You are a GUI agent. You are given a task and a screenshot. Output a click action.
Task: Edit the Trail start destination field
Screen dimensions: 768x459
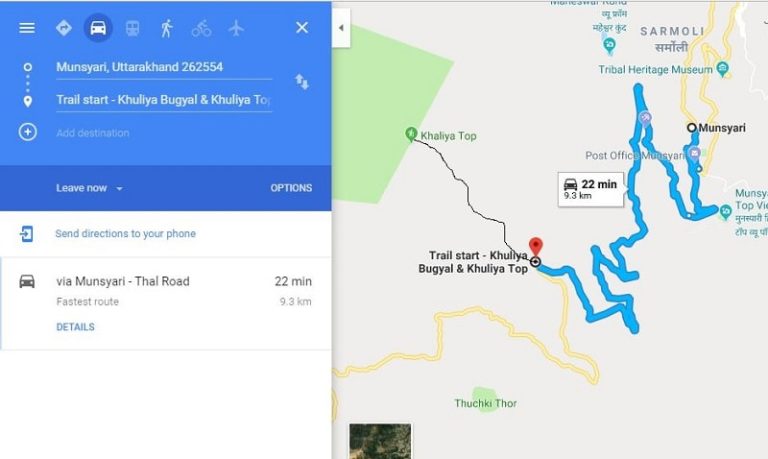(164, 100)
